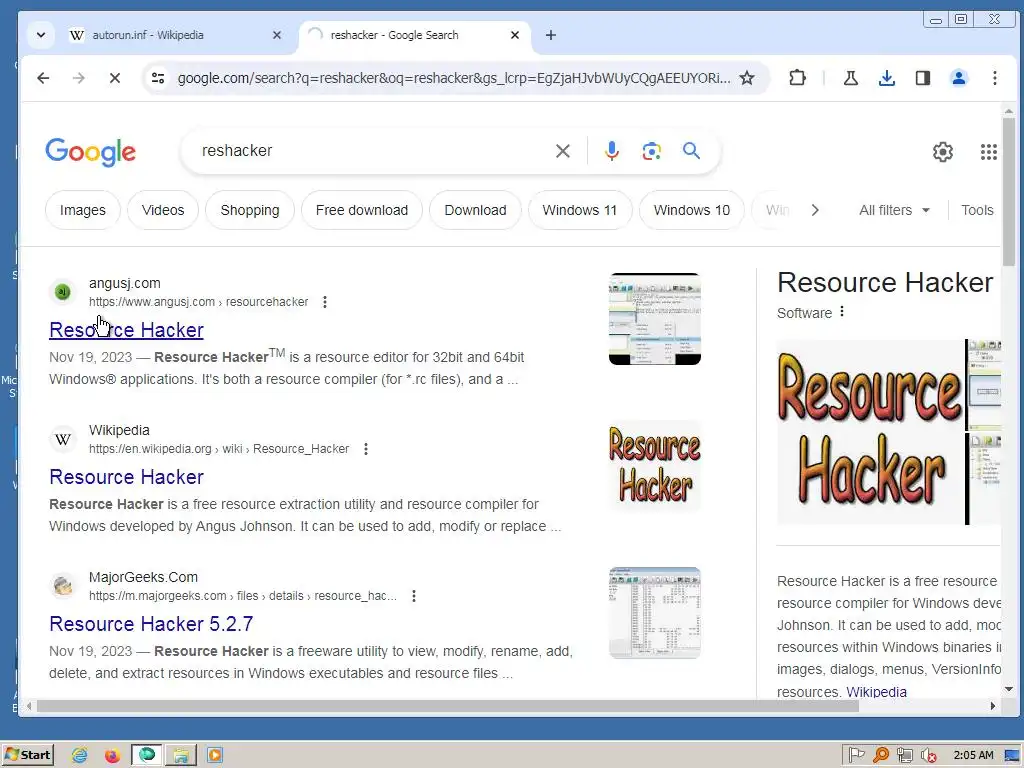Toggle the side panel icon
Image resolution: width=1024 pixels, height=768 pixels.
pyautogui.click(x=922, y=78)
